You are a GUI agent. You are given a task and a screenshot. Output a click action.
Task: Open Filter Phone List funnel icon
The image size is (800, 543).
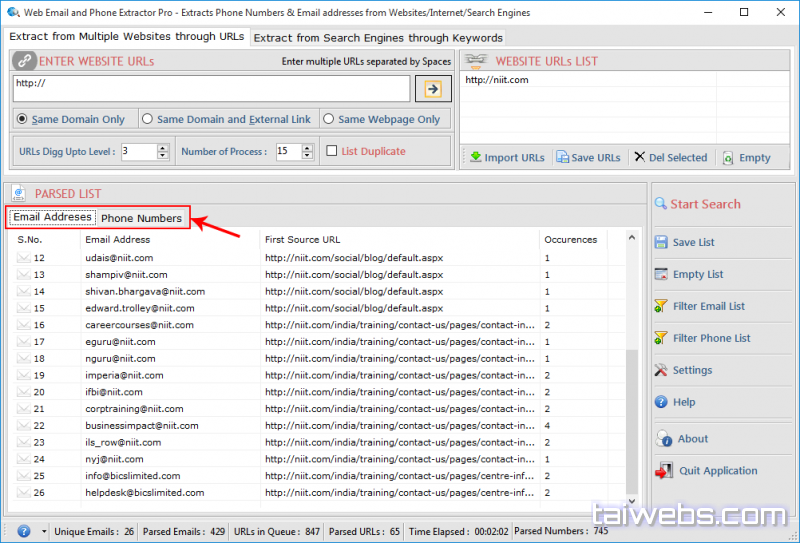pos(661,338)
